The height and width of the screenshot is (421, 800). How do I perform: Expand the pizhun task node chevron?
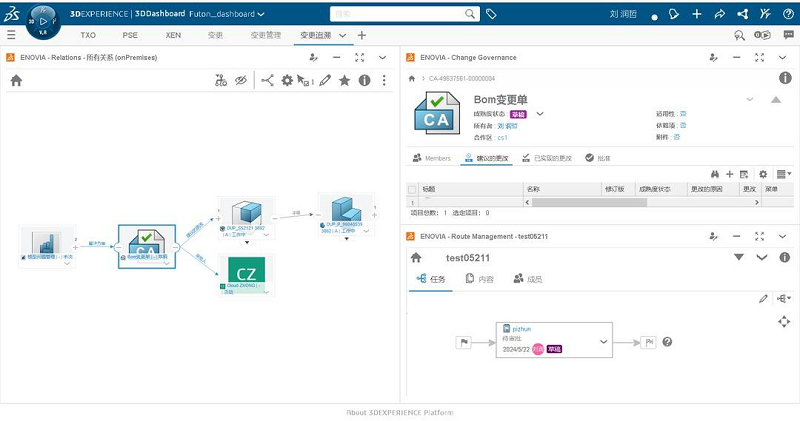point(603,341)
